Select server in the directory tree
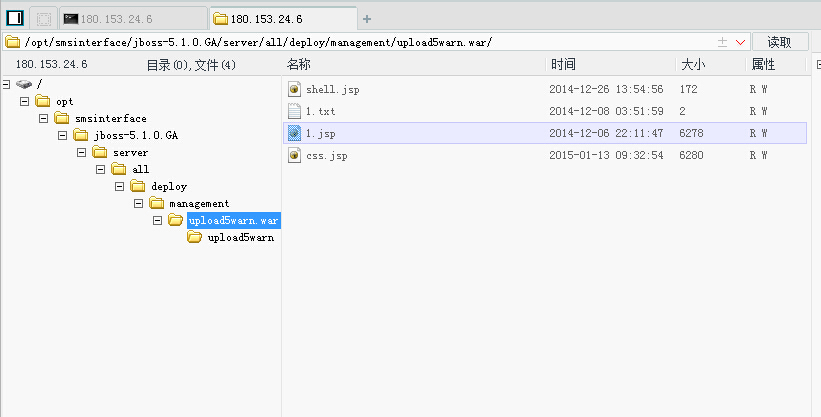821x417 pixels. tap(130, 152)
